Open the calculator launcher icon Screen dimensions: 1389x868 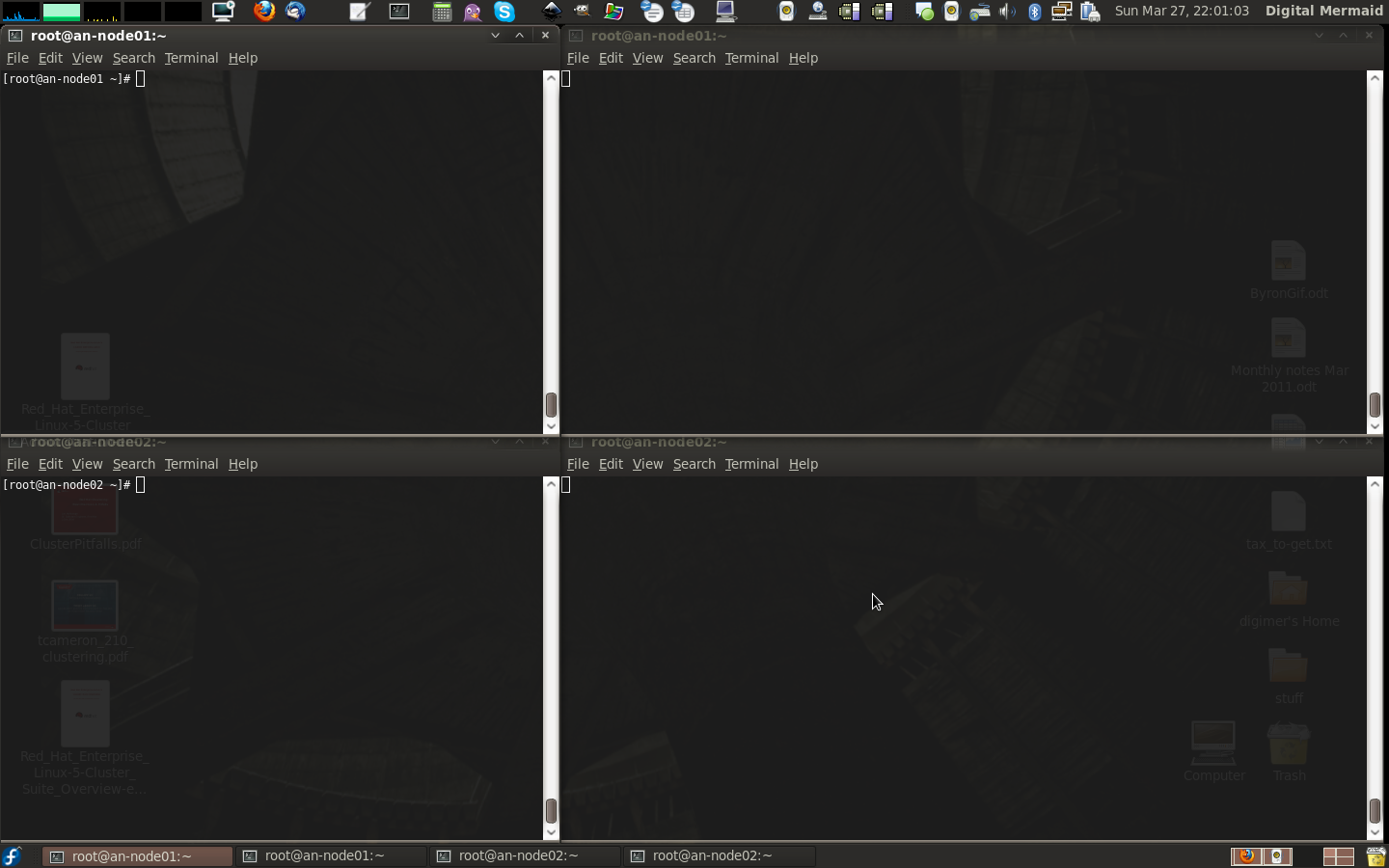pyautogui.click(x=442, y=12)
